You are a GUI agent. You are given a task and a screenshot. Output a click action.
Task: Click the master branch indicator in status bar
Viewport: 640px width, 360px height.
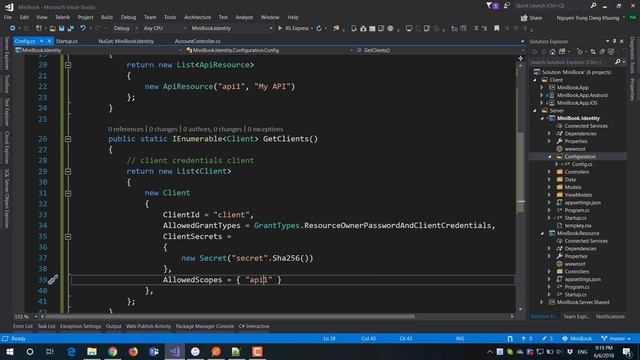[x=616, y=338]
